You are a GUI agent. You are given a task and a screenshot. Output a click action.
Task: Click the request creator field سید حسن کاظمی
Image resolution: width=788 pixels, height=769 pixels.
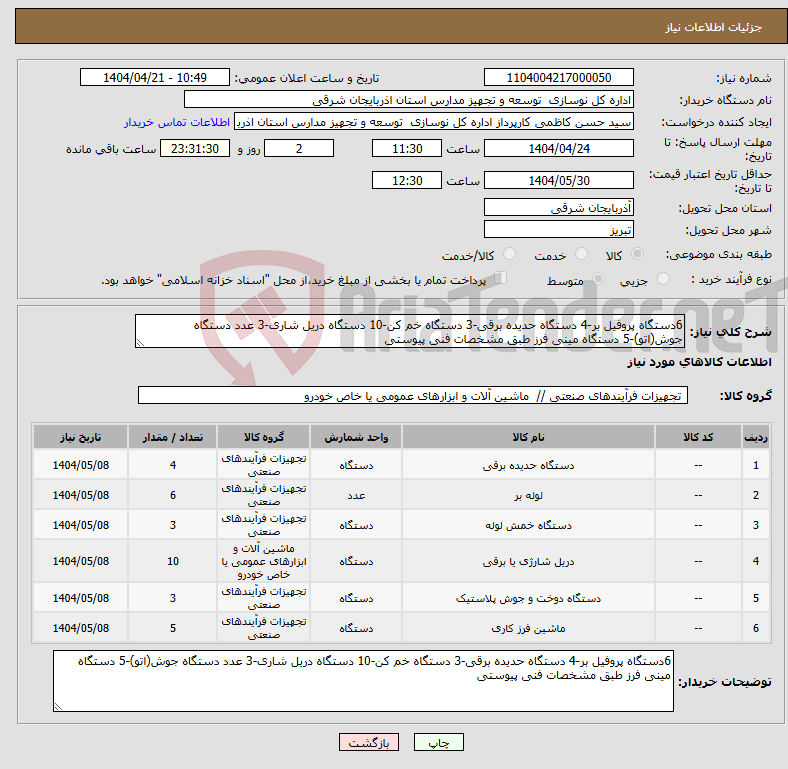tap(434, 122)
